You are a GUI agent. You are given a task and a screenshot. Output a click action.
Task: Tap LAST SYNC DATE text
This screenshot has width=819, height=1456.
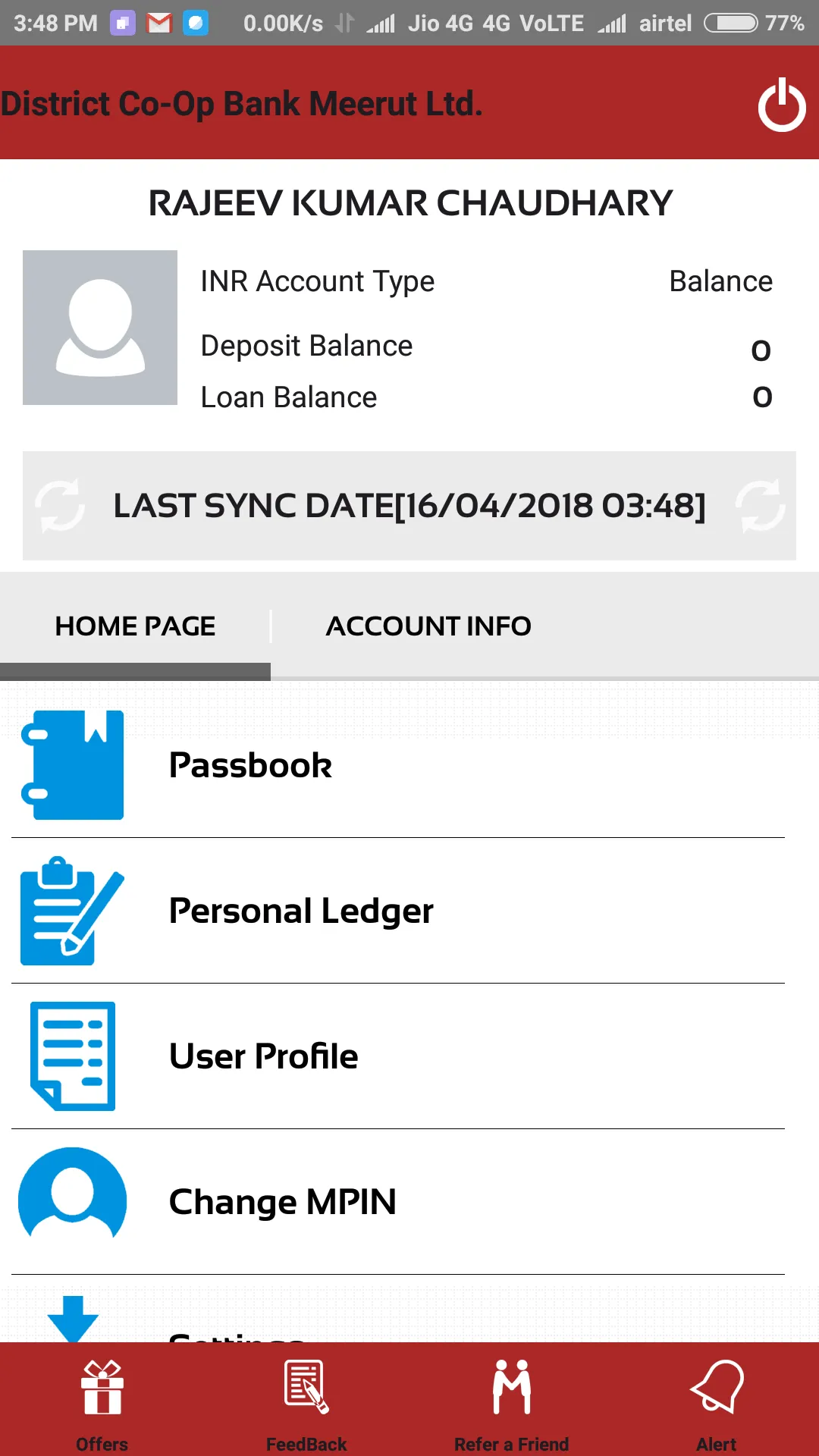click(x=409, y=506)
